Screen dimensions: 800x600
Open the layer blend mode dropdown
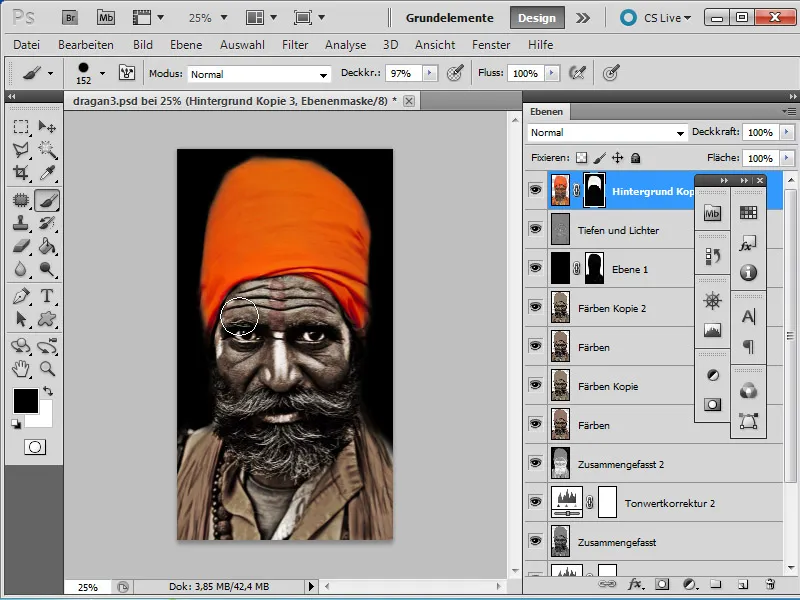click(x=607, y=133)
